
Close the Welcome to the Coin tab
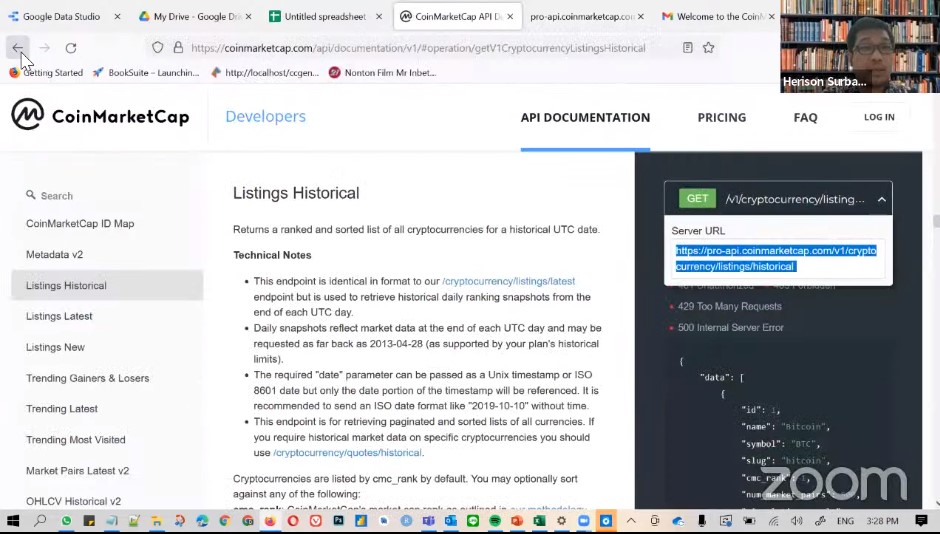[x=772, y=16]
